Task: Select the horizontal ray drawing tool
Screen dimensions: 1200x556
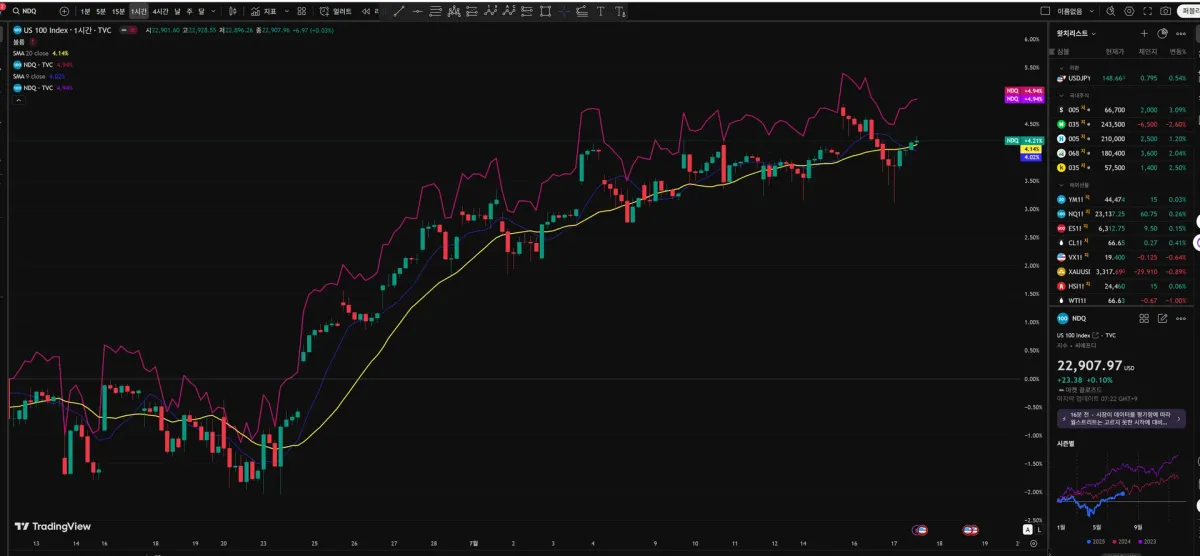Action: pos(419,11)
